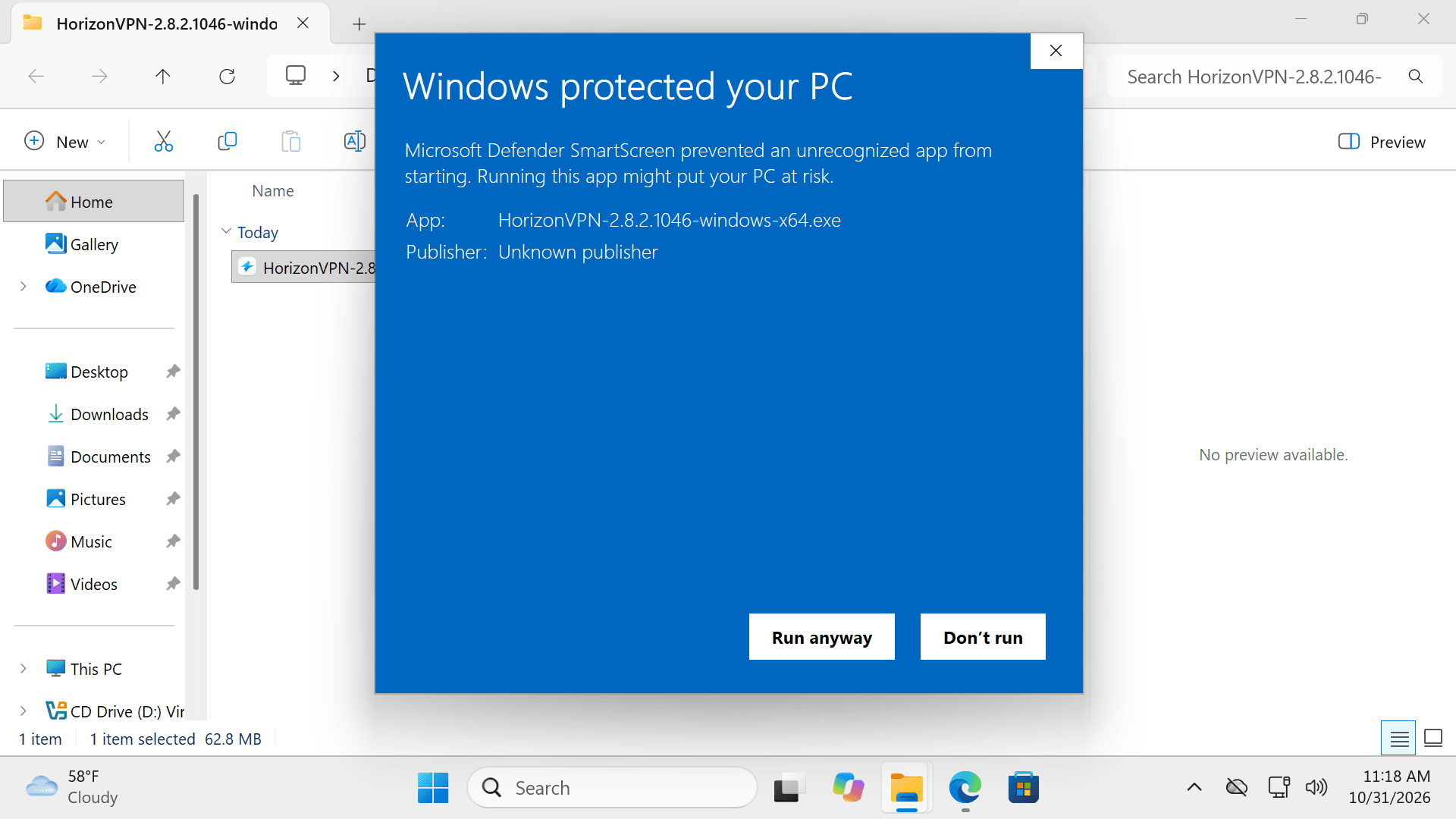Image resolution: width=1456 pixels, height=819 pixels.
Task: Open the New dropdown menu
Action: point(65,142)
